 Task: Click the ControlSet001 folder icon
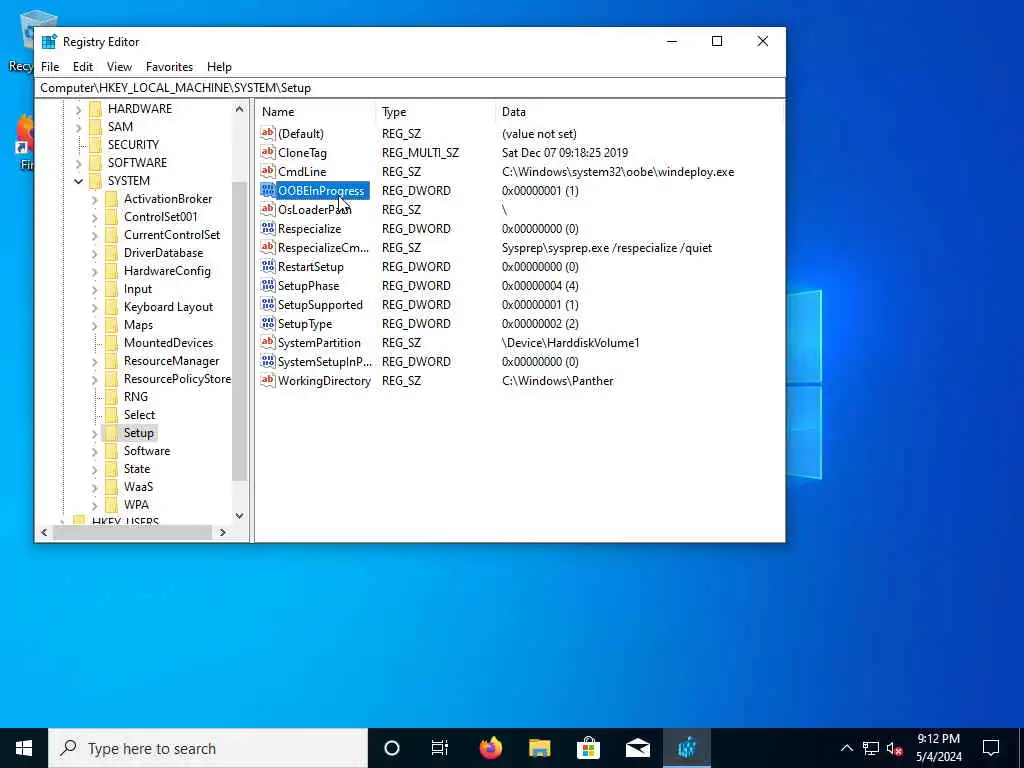click(112, 217)
